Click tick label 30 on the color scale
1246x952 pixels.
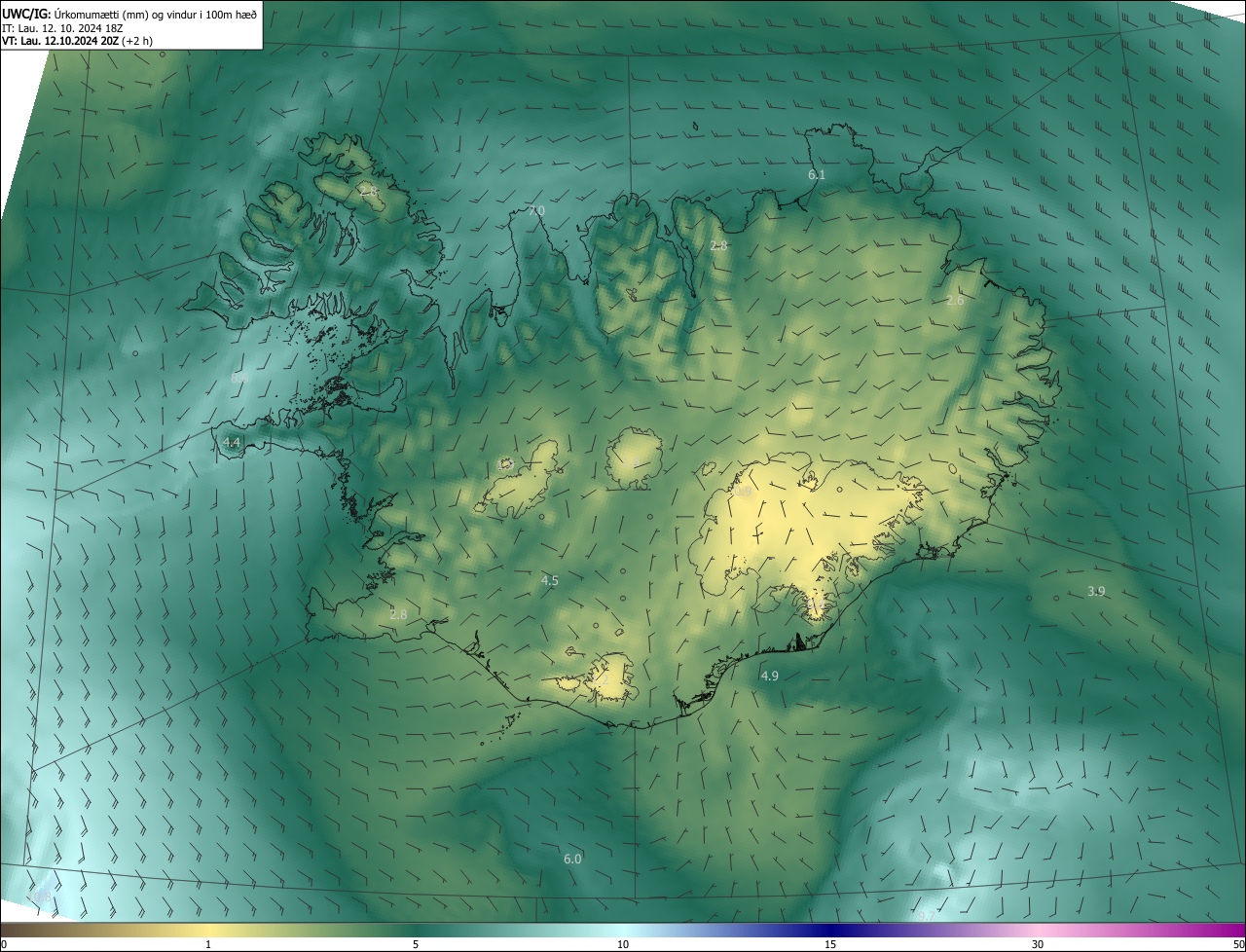[x=1038, y=944]
